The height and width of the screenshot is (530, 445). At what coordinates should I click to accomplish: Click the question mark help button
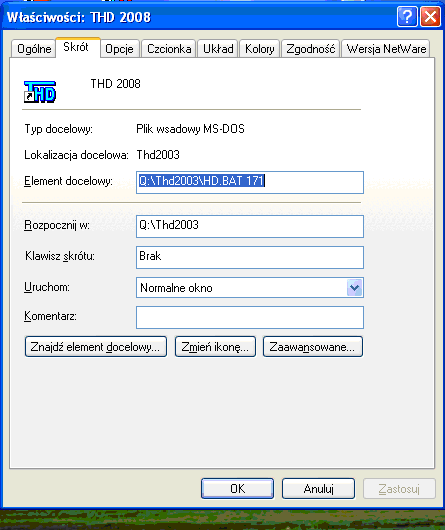coord(407,16)
